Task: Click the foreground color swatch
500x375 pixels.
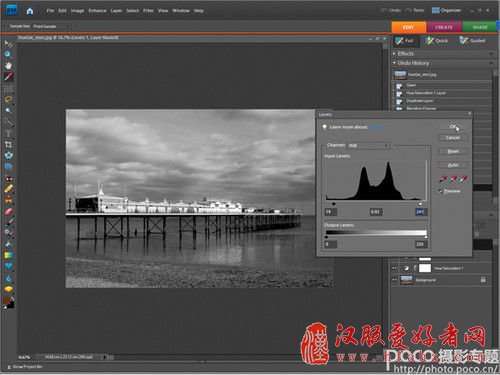Action: 7,301
